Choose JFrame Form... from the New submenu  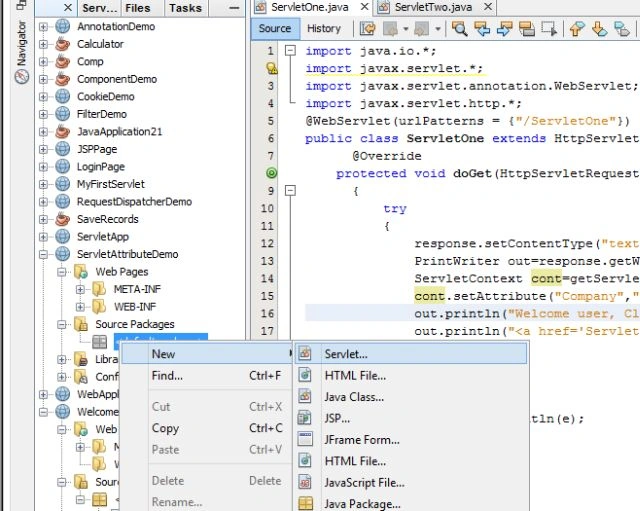(411, 440)
